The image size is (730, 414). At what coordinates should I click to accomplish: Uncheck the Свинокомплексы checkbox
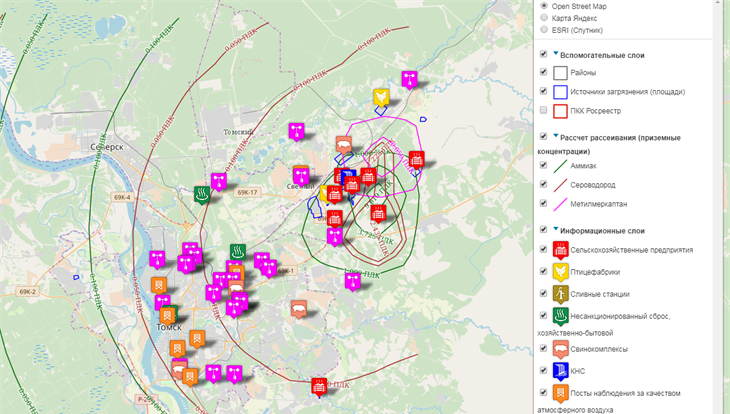(x=543, y=348)
